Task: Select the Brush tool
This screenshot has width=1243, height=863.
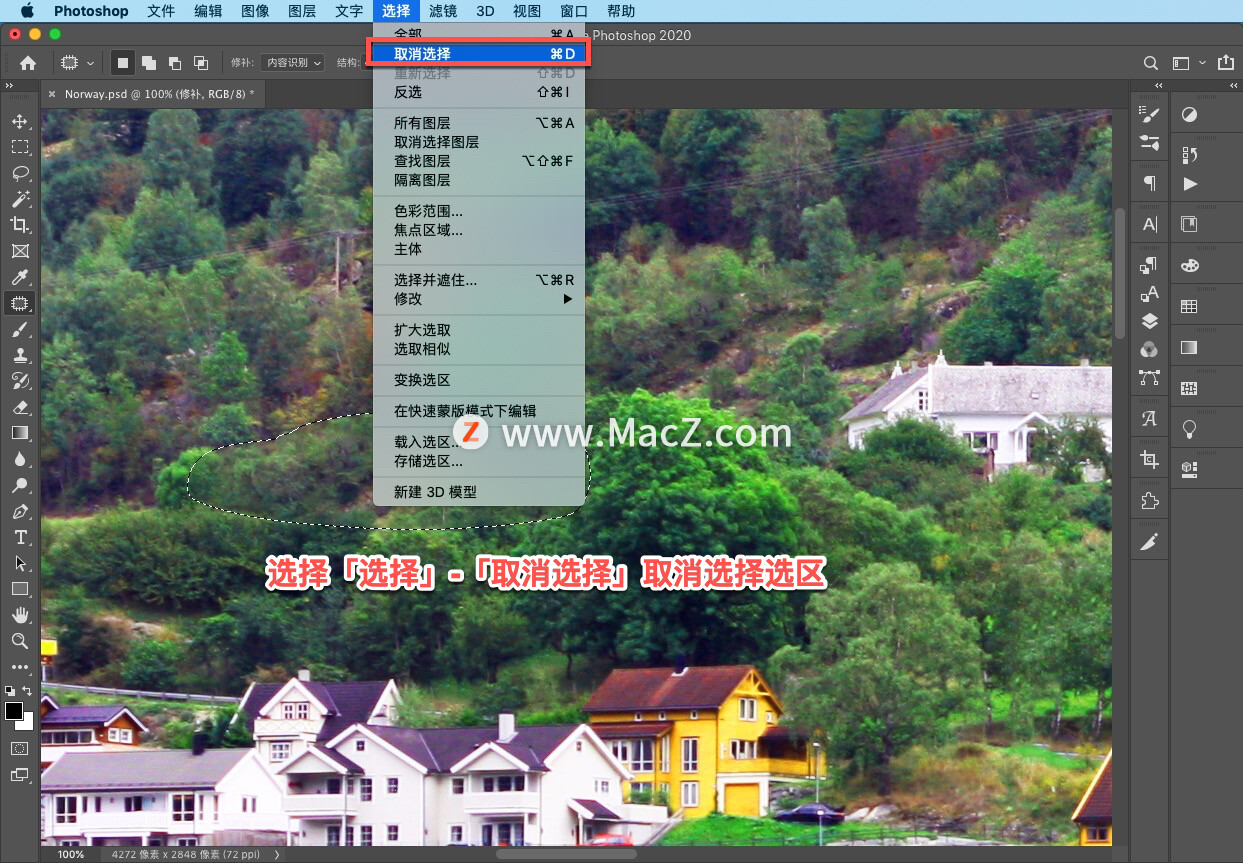Action: click(x=20, y=329)
